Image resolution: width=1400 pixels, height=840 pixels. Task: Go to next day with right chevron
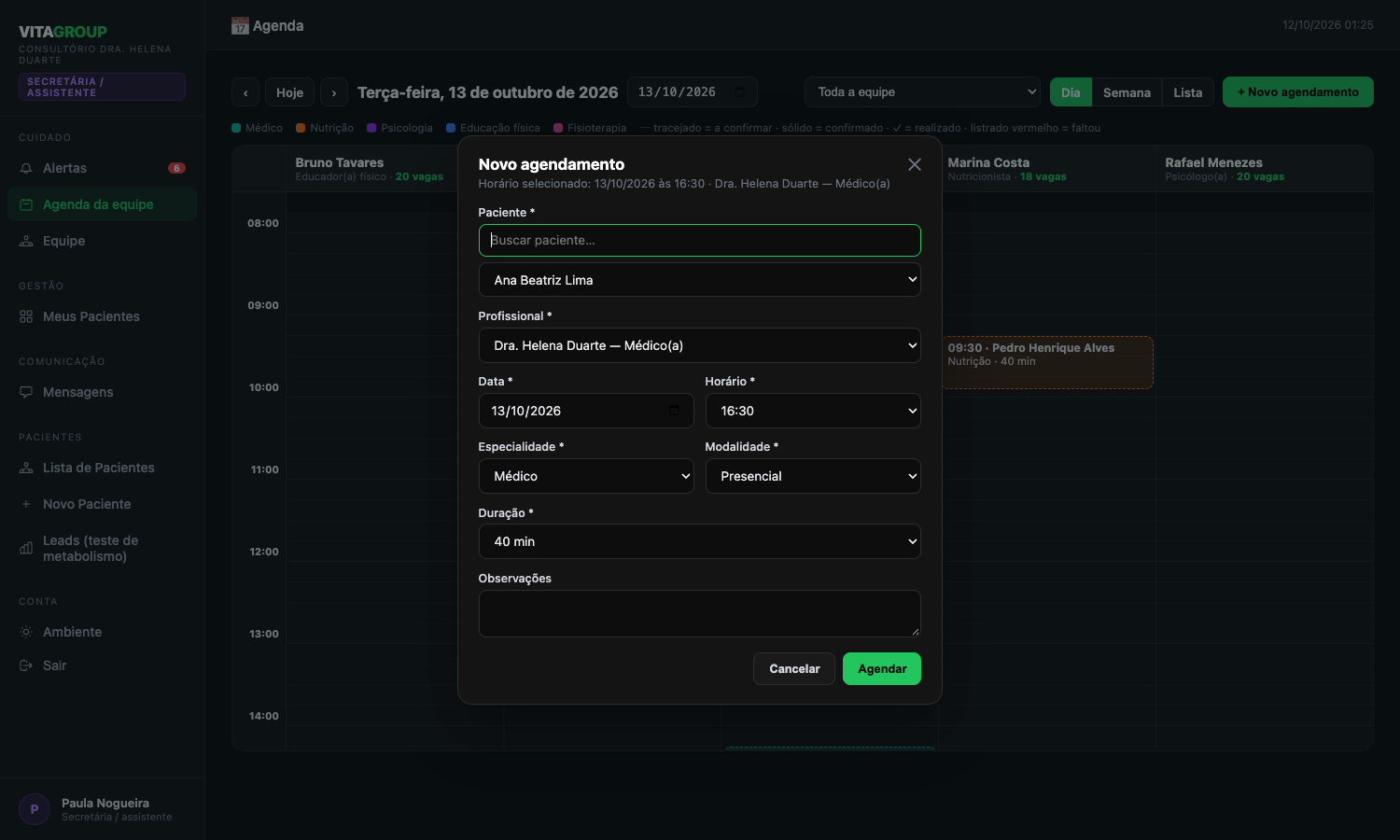(x=334, y=92)
